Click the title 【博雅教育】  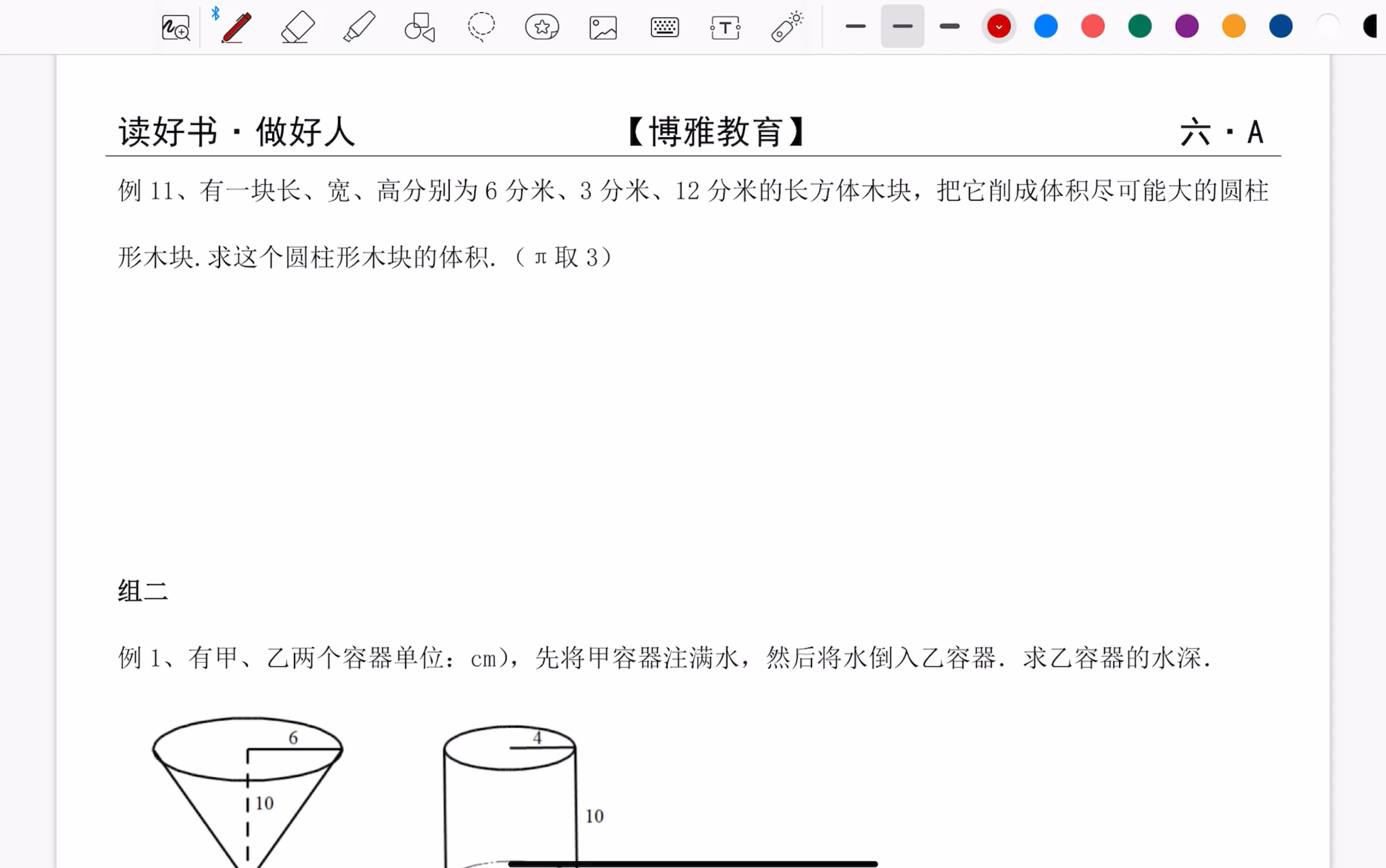(x=716, y=132)
